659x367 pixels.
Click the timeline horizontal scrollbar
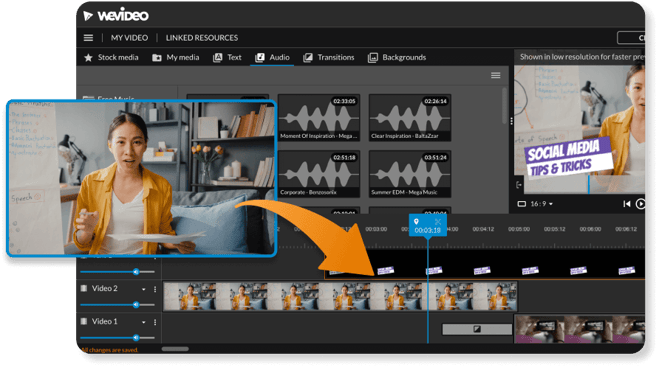click(x=175, y=349)
